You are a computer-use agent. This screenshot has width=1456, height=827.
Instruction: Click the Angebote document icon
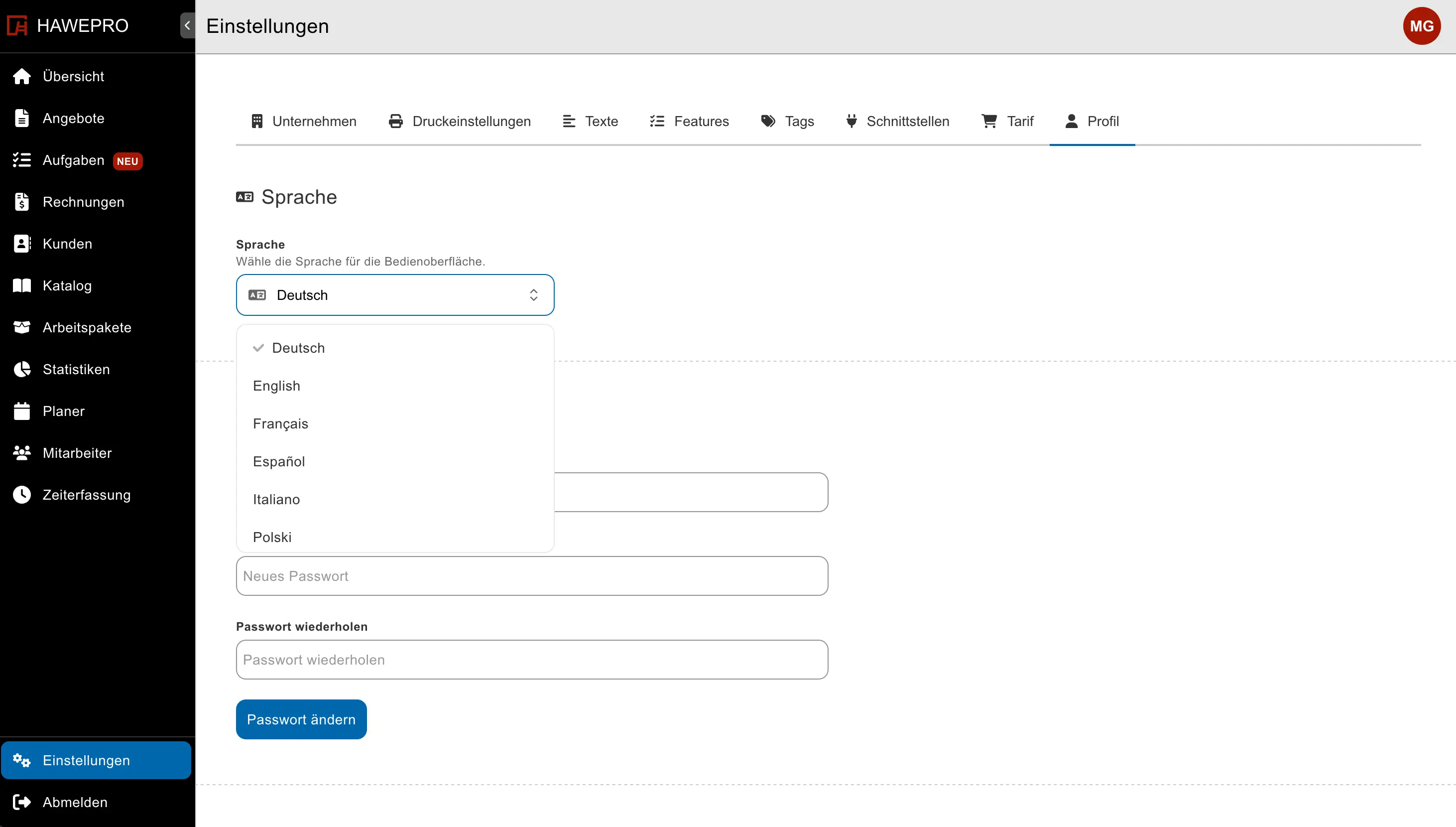(x=21, y=118)
